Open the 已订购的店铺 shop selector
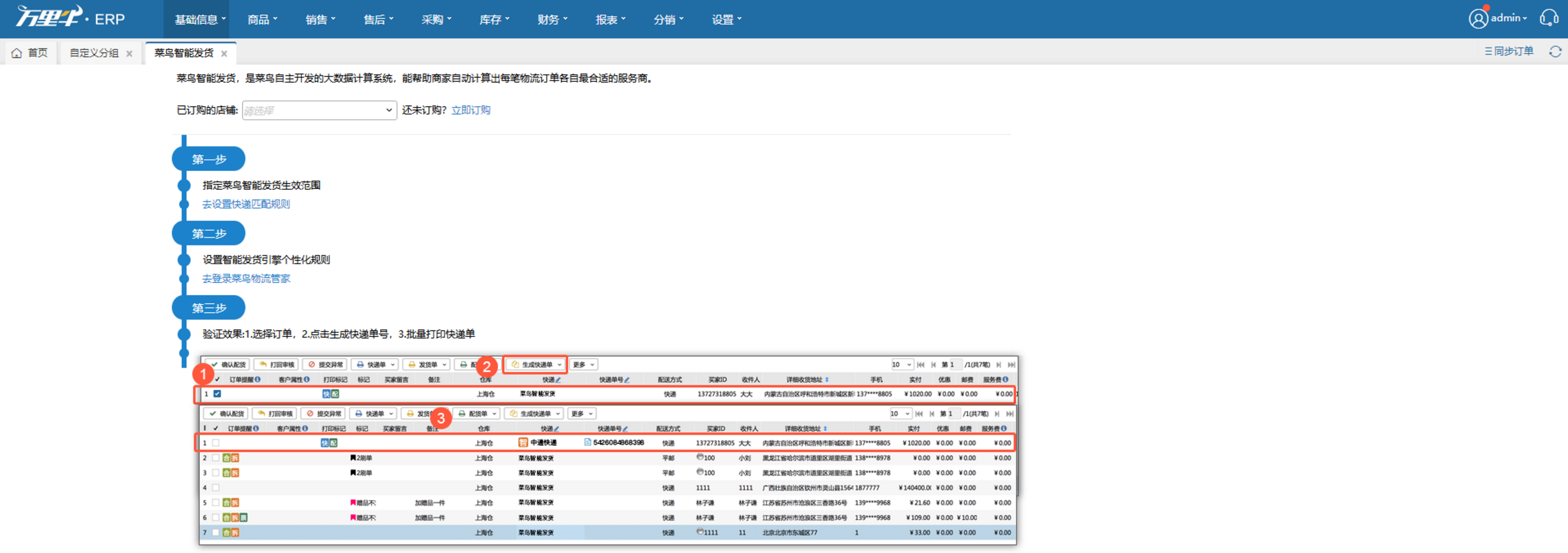Image resolution: width=1568 pixels, height=553 pixels. (319, 110)
